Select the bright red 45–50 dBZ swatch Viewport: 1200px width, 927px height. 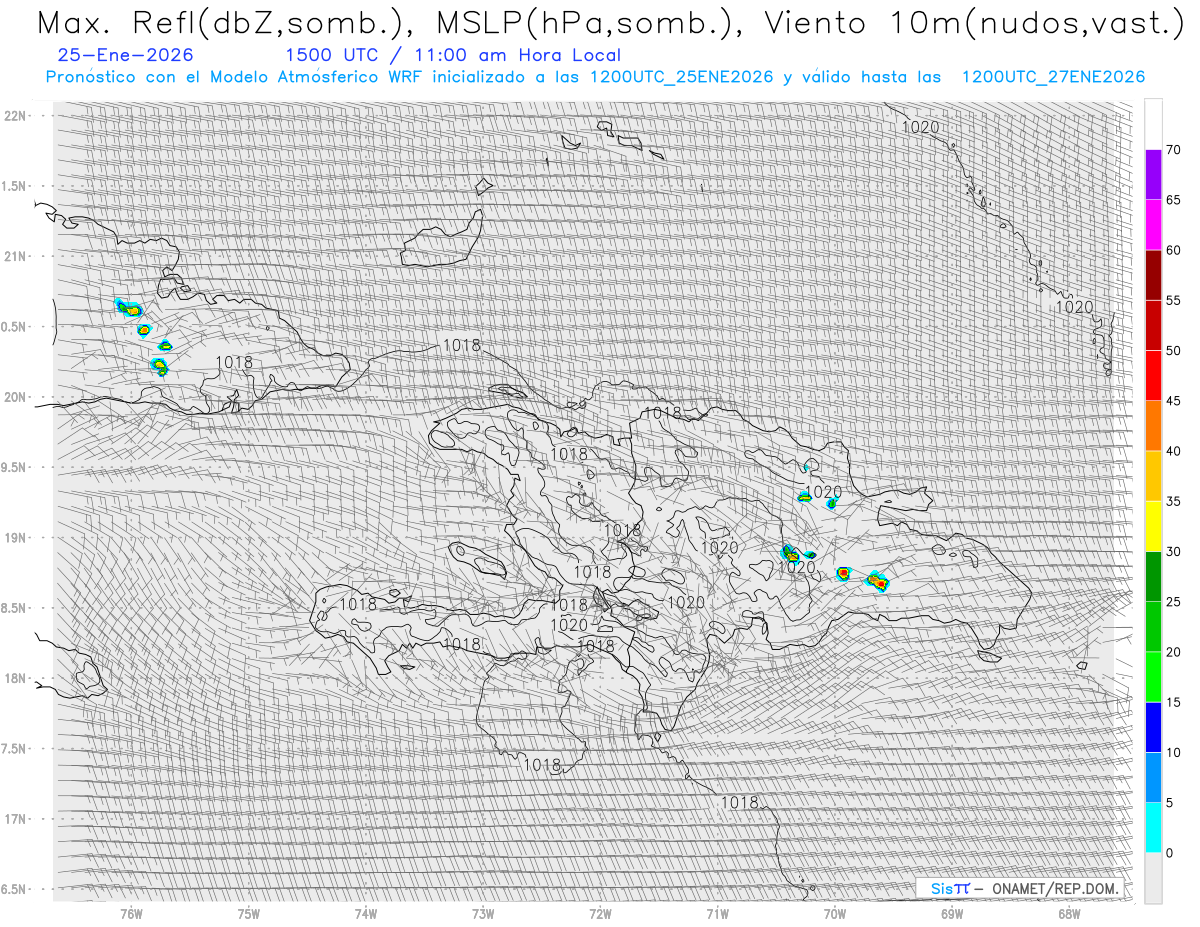coord(1153,376)
